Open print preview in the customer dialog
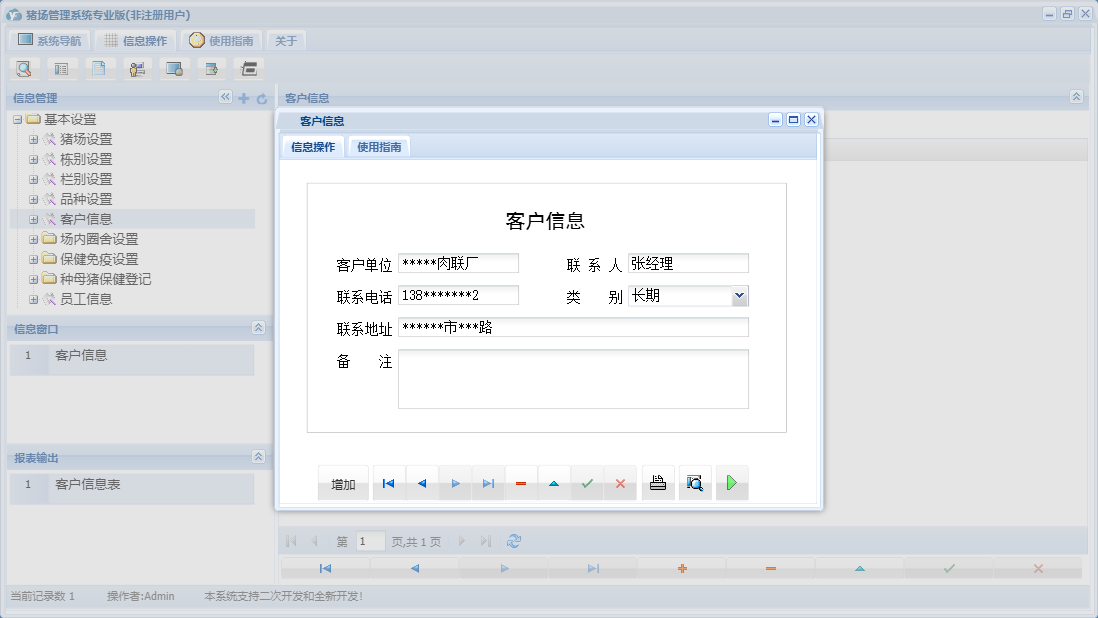This screenshot has width=1098, height=618. pos(695,482)
